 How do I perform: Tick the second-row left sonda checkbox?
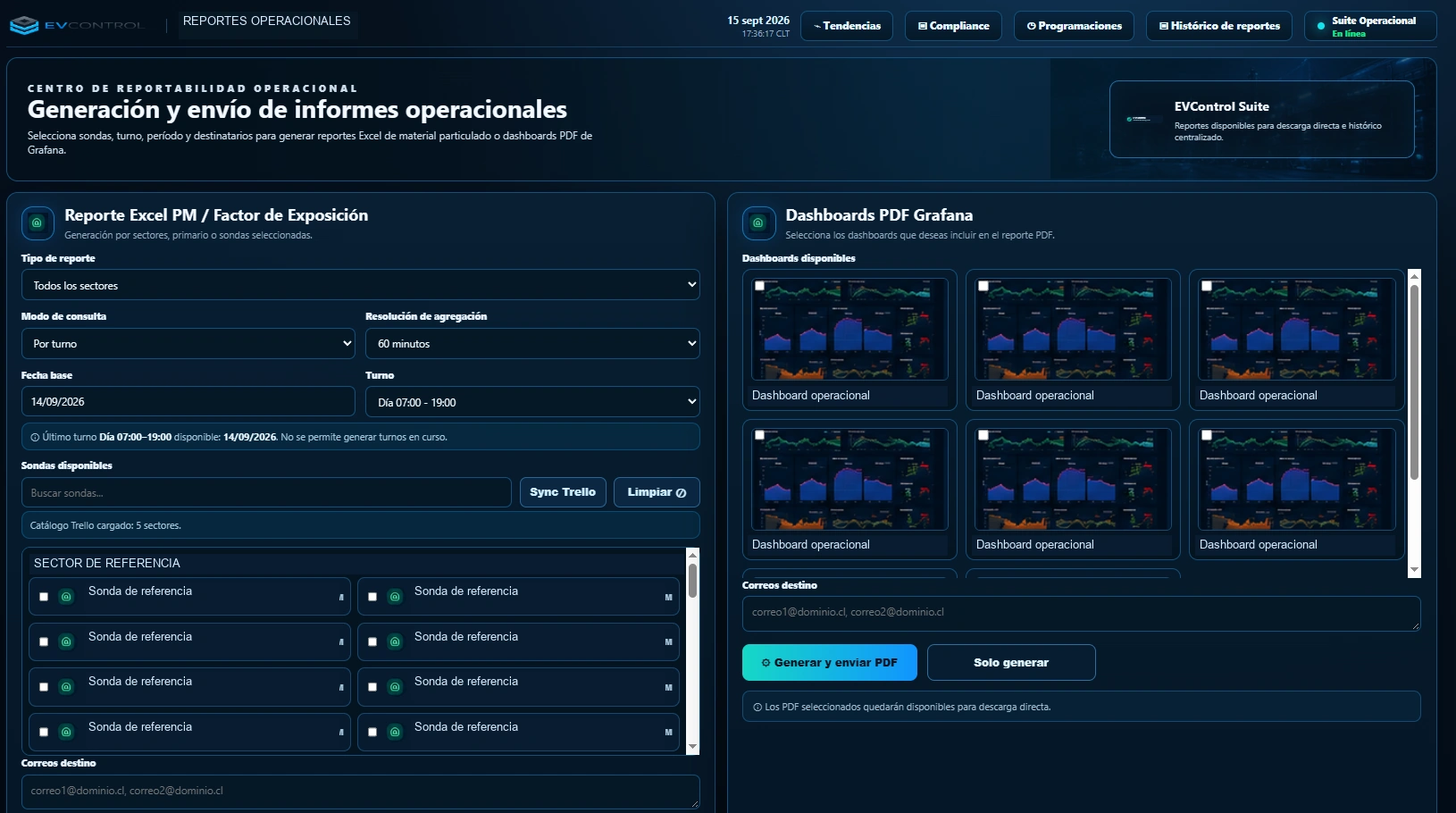(x=44, y=641)
